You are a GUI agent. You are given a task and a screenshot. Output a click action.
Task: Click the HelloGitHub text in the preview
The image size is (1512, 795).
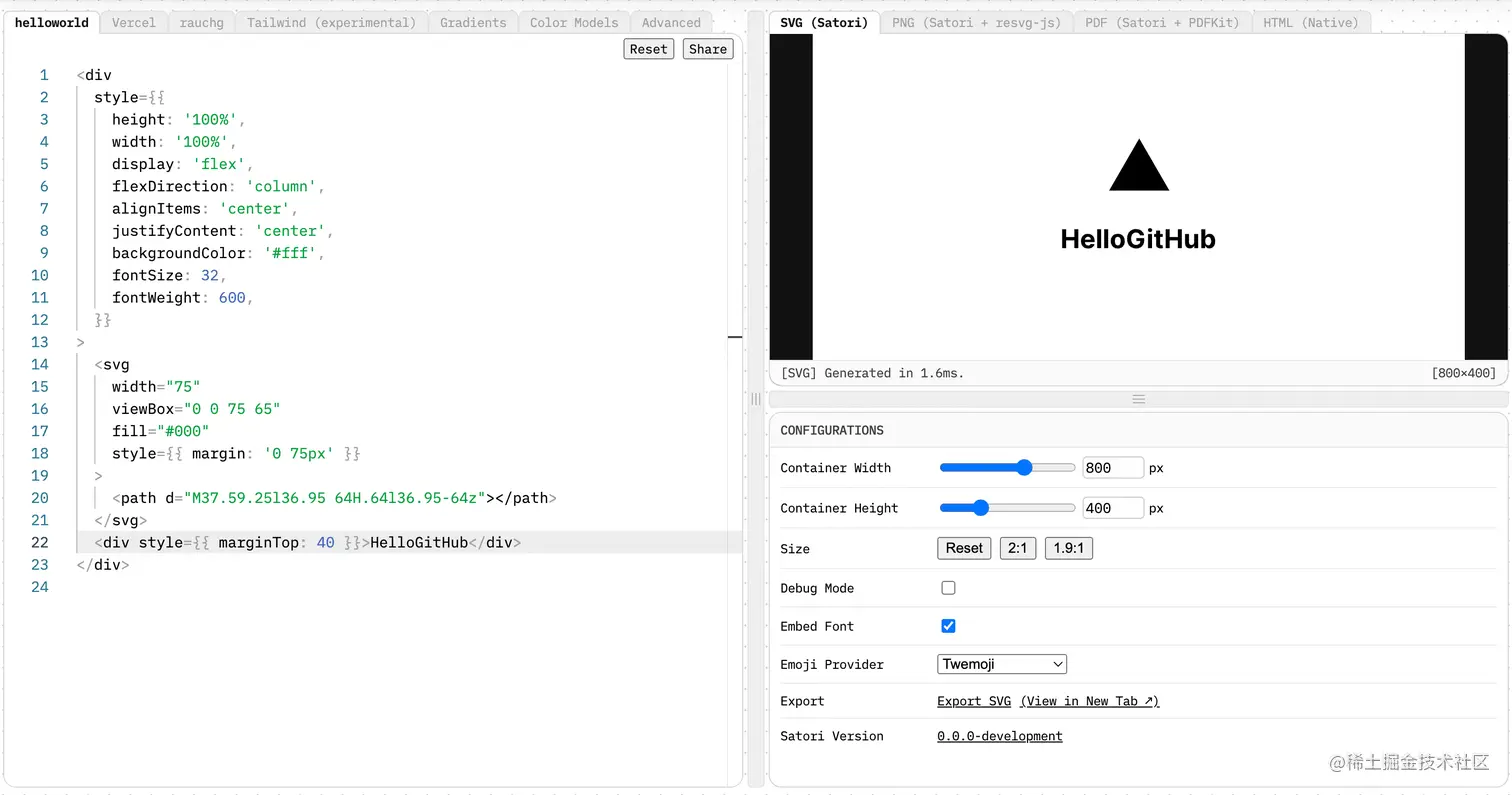pos(1138,239)
